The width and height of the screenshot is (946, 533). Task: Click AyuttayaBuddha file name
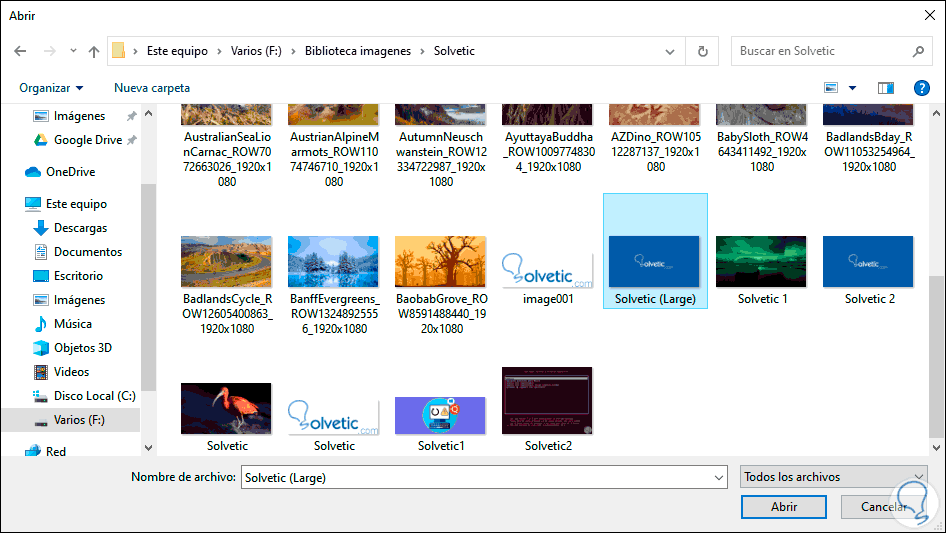coord(548,152)
